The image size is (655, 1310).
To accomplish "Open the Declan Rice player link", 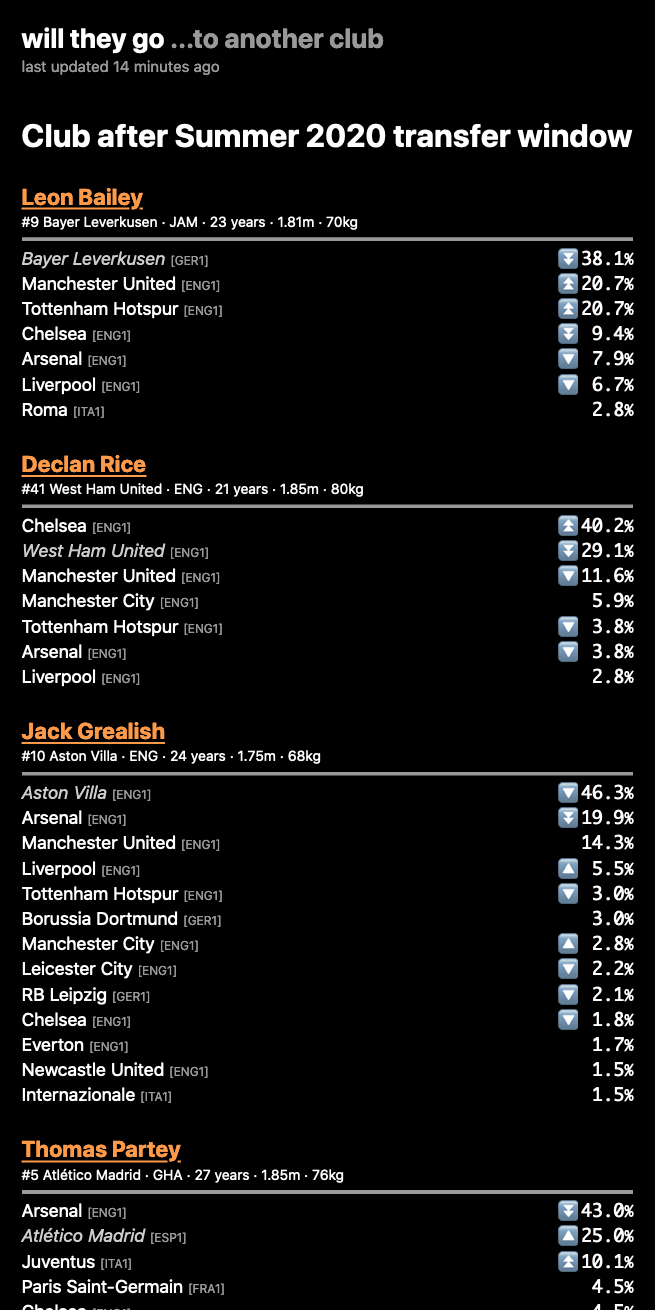I will coord(84,464).
